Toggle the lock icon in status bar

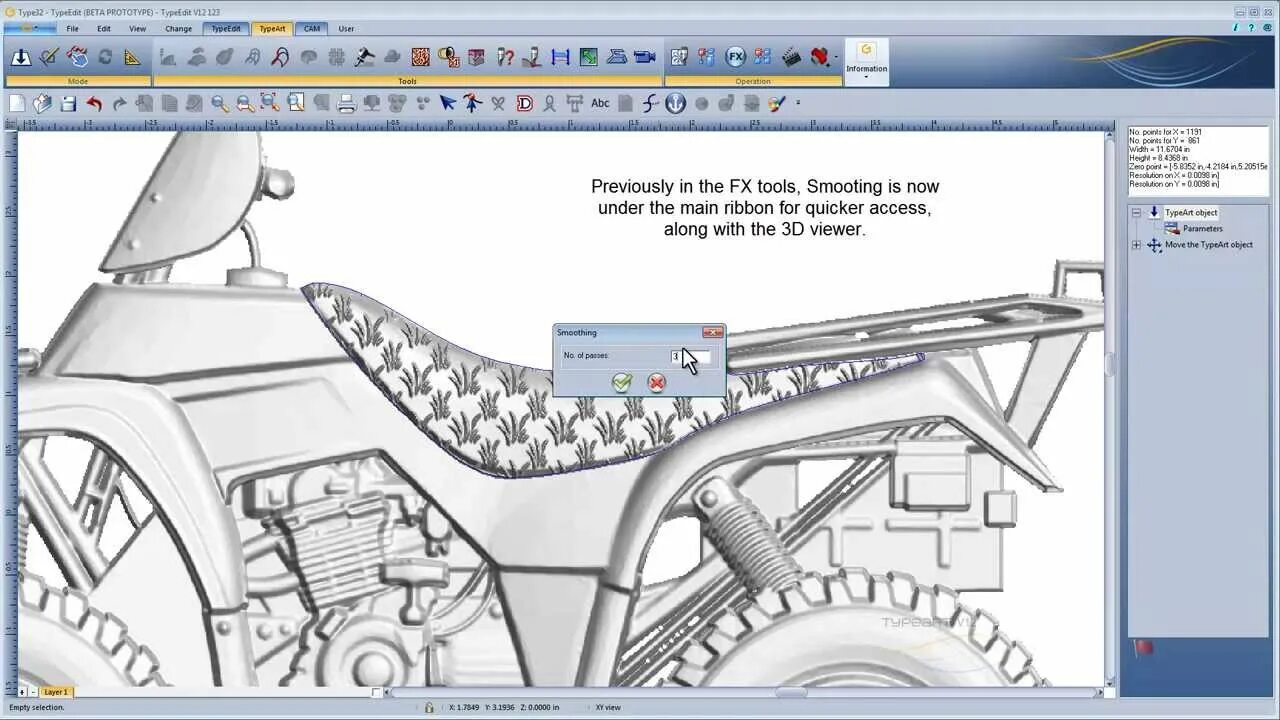(x=429, y=707)
